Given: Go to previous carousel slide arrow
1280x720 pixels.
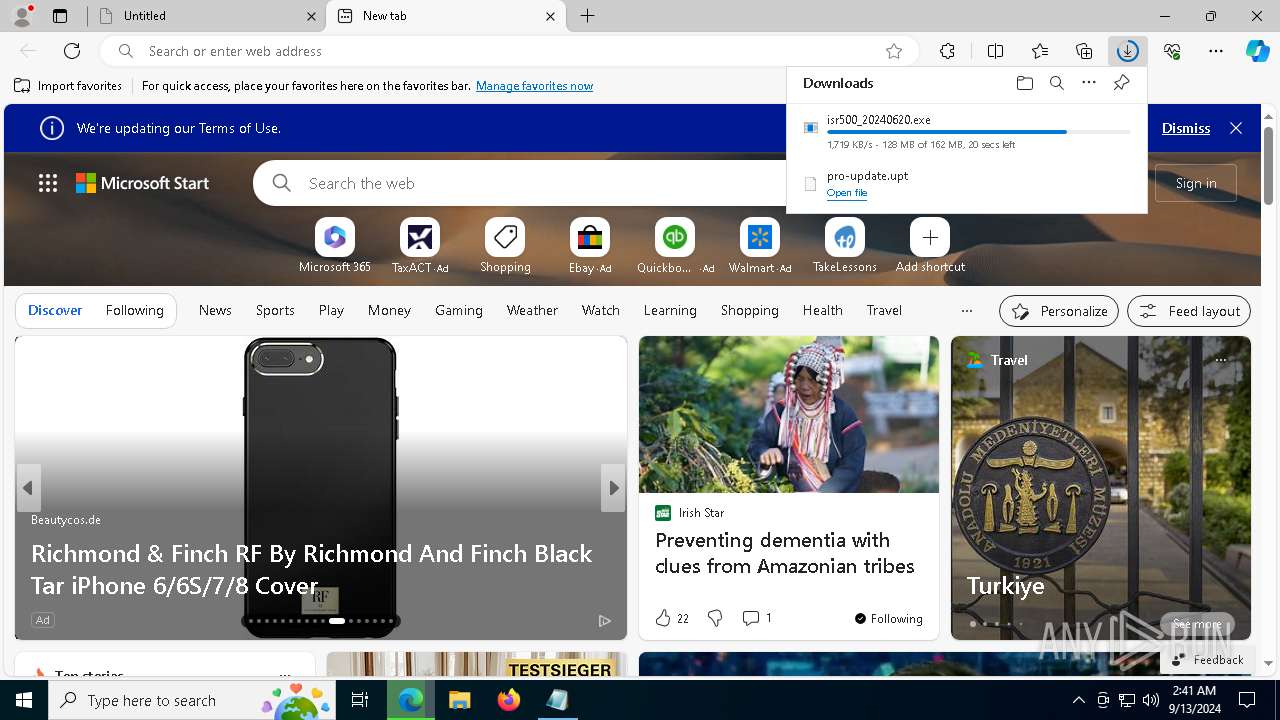Looking at the screenshot, I should (x=28, y=488).
